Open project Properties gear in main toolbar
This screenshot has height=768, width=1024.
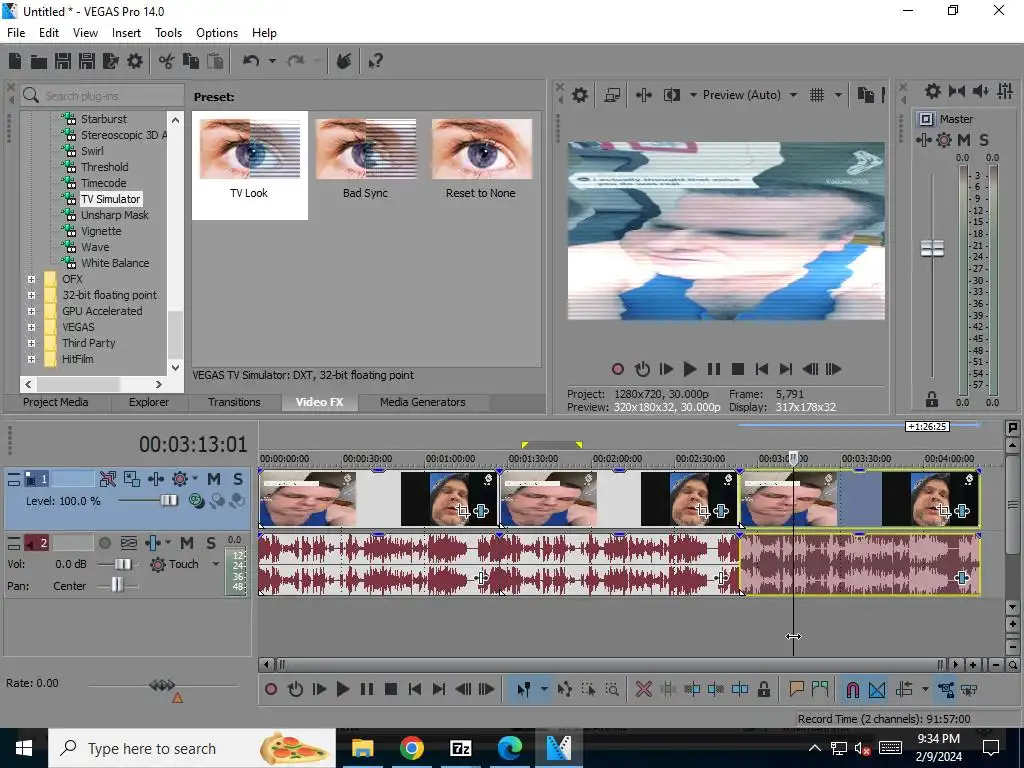click(135, 61)
